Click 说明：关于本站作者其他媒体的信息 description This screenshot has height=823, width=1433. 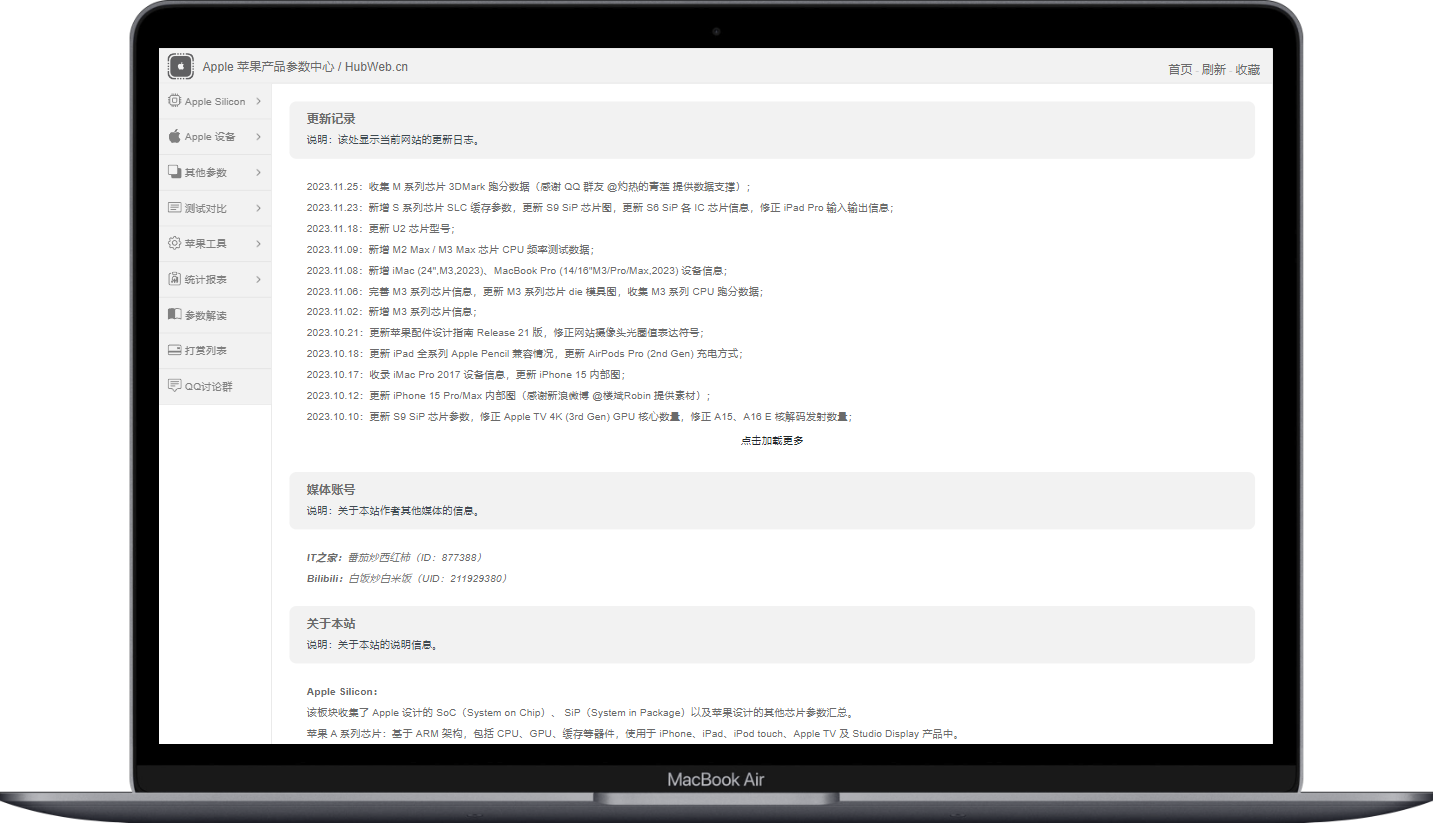click(x=394, y=511)
